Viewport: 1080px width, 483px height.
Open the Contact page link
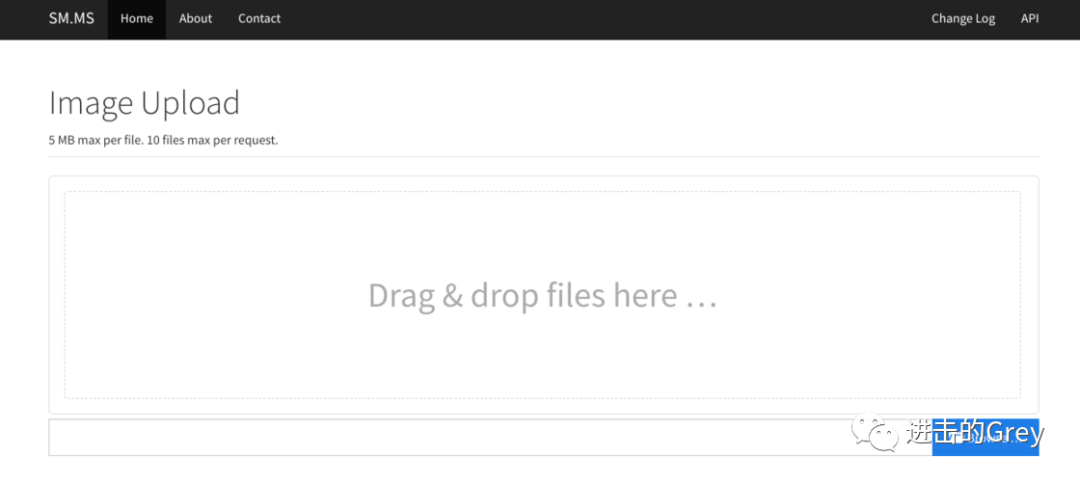click(259, 19)
